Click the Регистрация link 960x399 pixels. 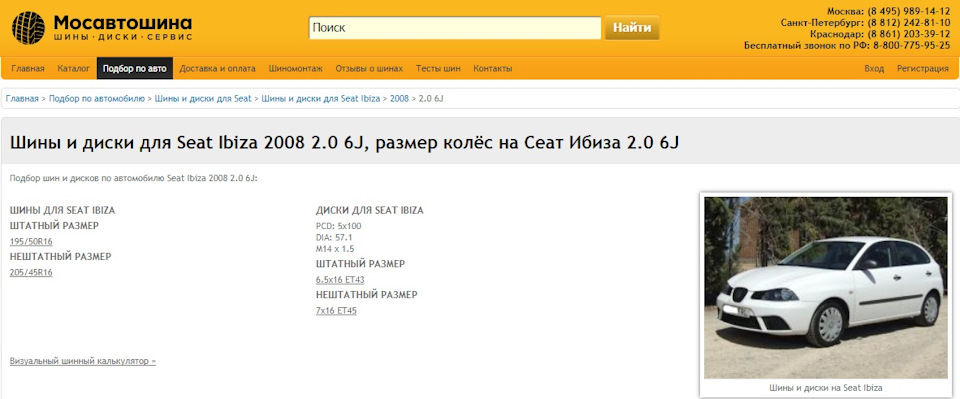point(923,69)
